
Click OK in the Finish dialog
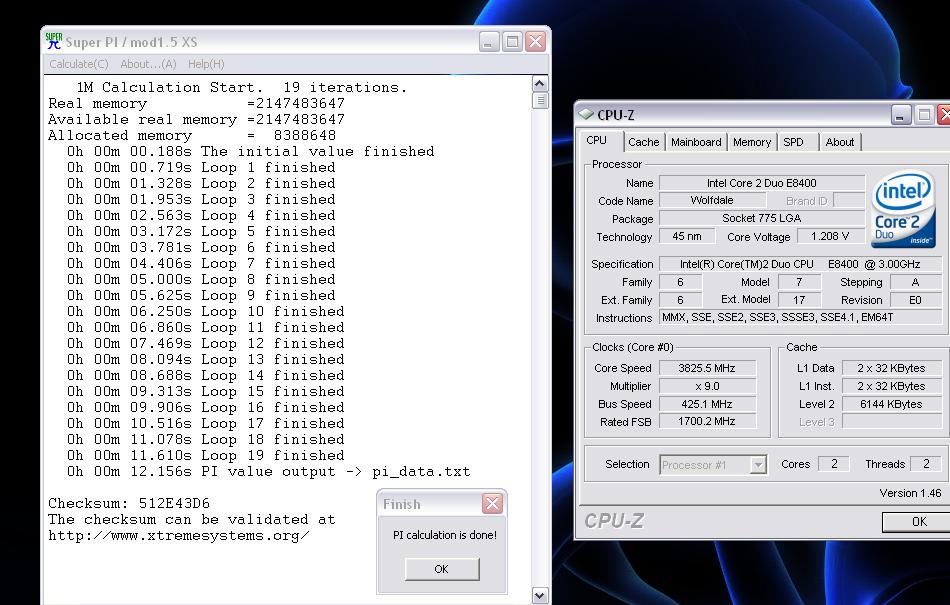(x=442, y=569)
